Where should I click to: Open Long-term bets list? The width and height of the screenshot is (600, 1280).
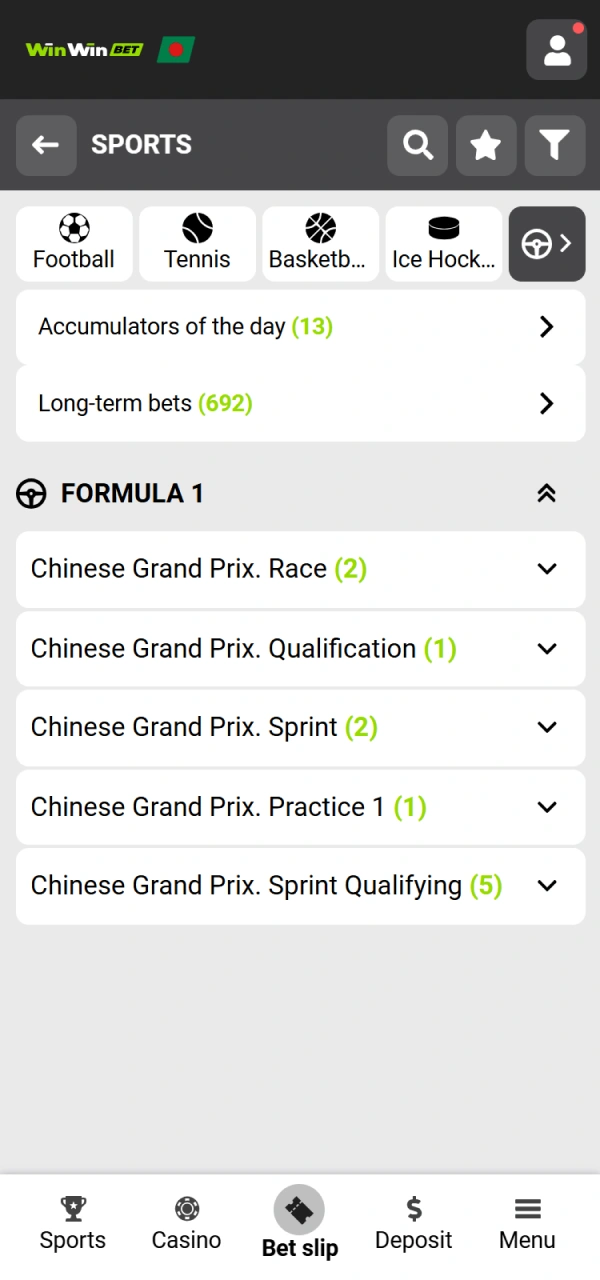tap(300, 403)
